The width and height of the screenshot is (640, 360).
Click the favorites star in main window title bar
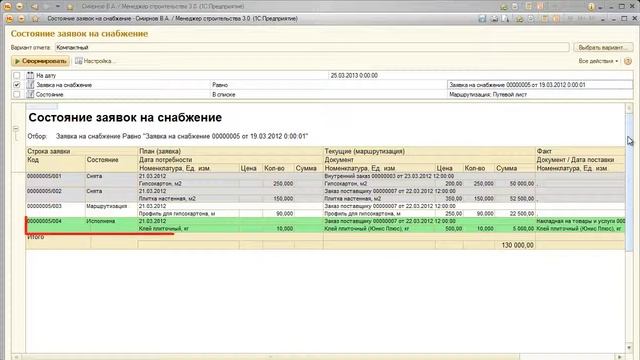point(70,7)
